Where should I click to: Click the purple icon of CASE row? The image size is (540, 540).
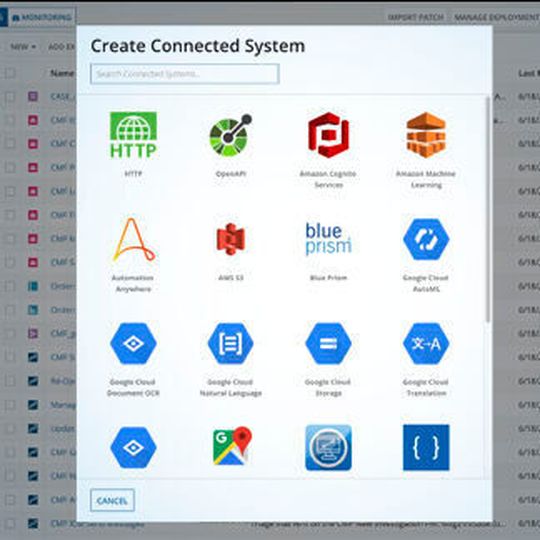[33, 96]
